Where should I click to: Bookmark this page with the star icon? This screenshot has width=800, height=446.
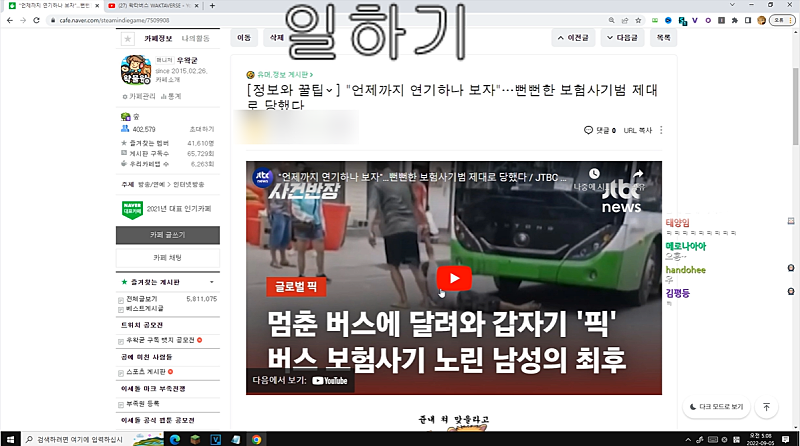pyautogui.click(x=638, y=20)
